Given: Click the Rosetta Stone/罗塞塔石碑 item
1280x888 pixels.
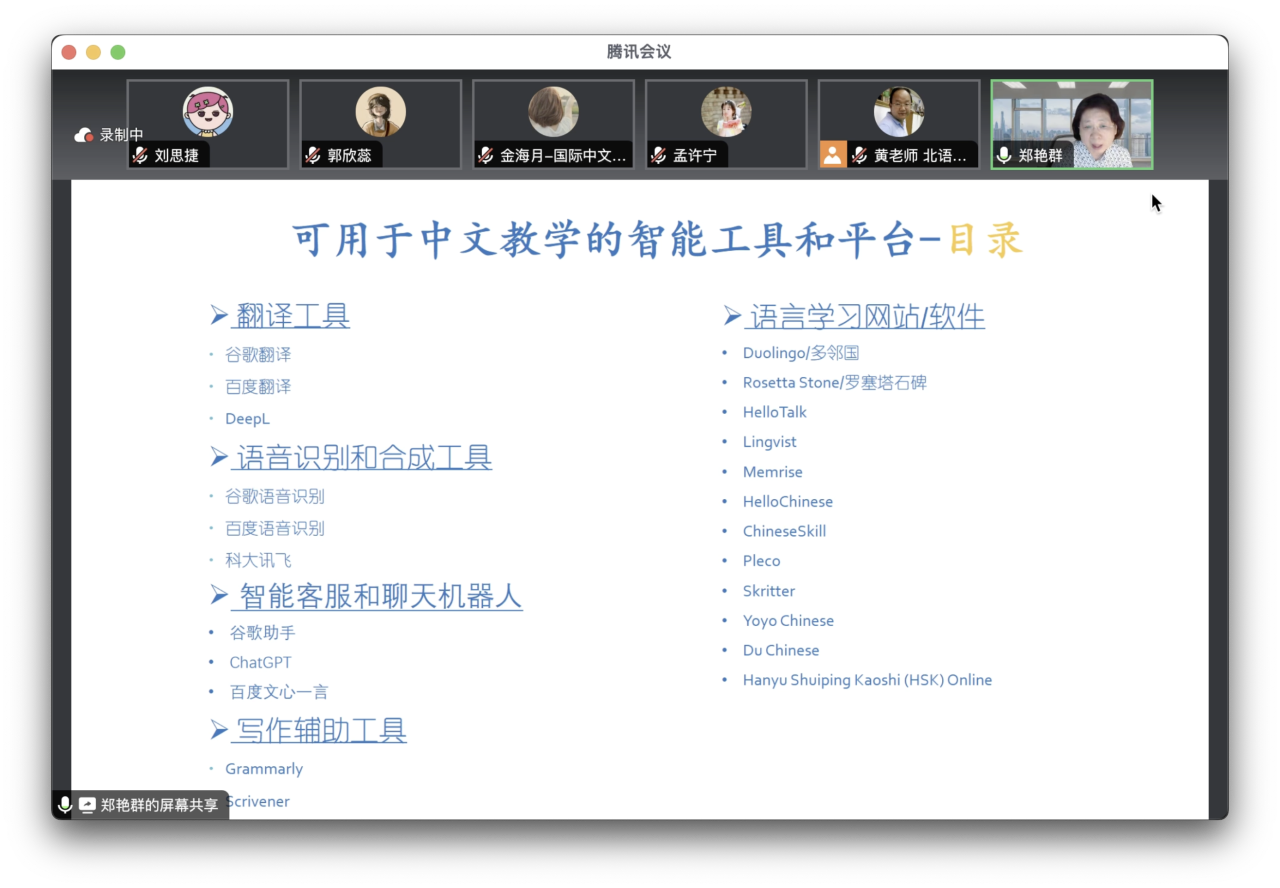Looking at the screenshot, I should click(x=835, y=383).
